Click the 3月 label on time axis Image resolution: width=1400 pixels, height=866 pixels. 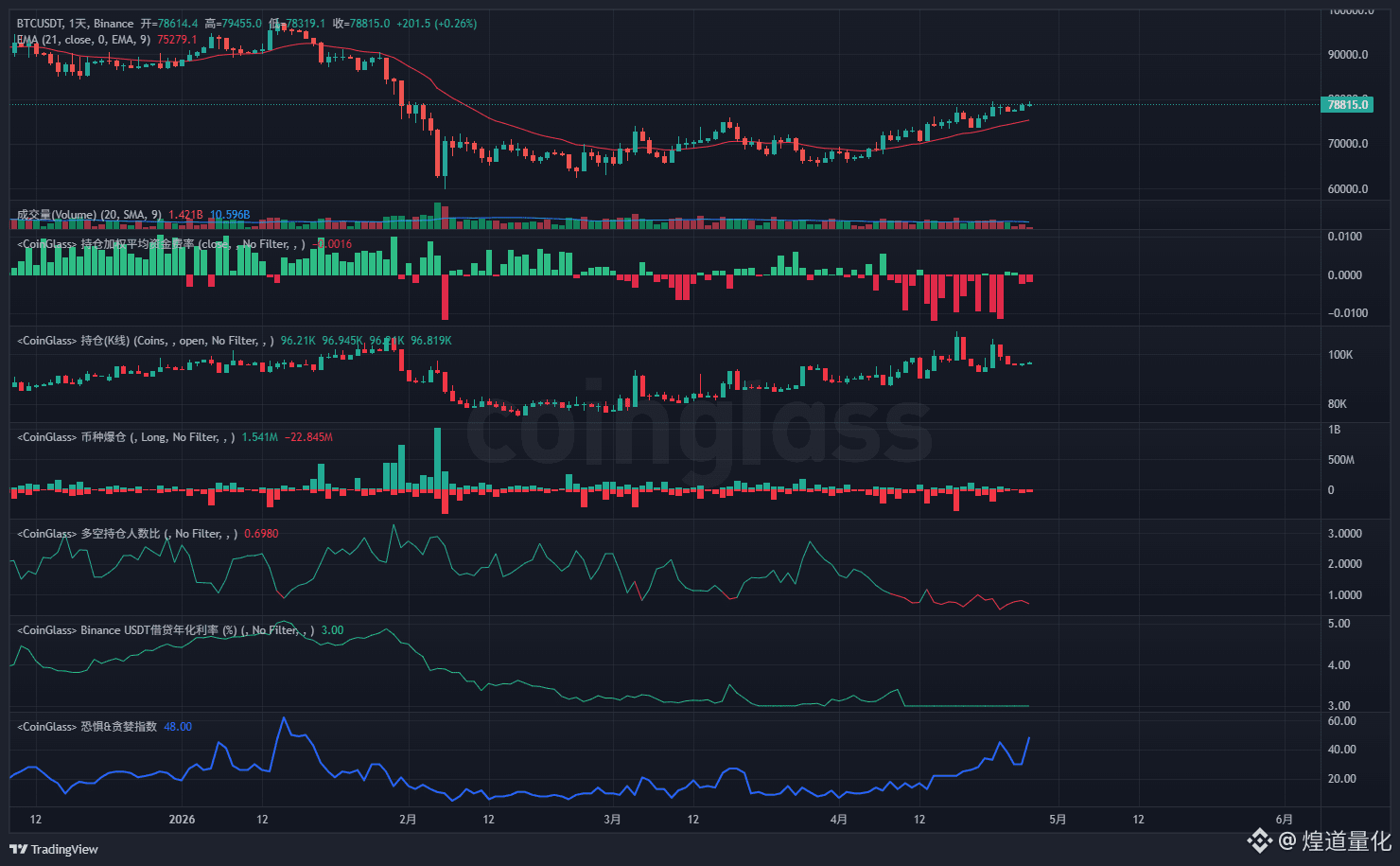612,820
